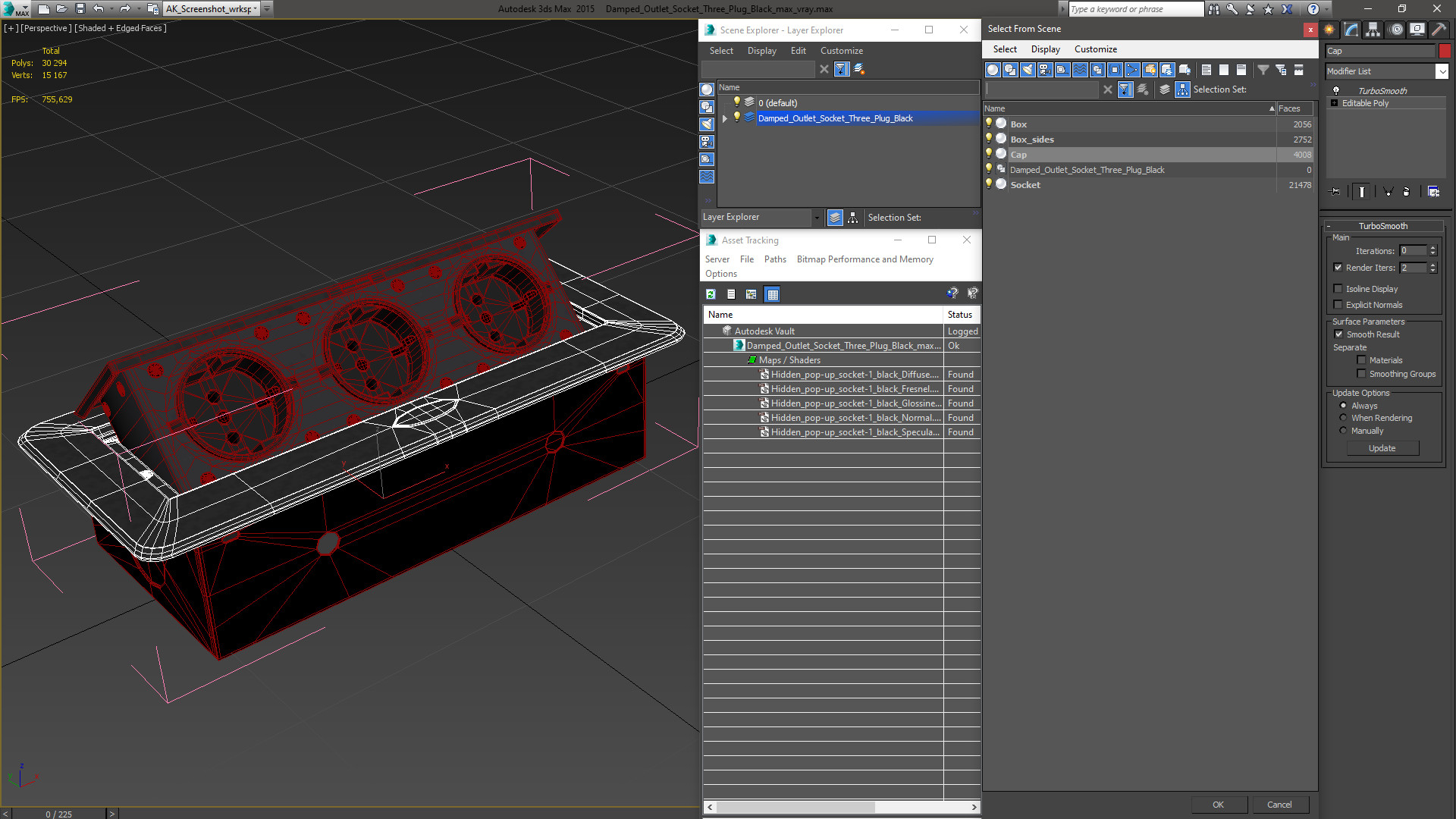
Task: Open Edit menu in Scene Explorer
Action: coord(798,51)
